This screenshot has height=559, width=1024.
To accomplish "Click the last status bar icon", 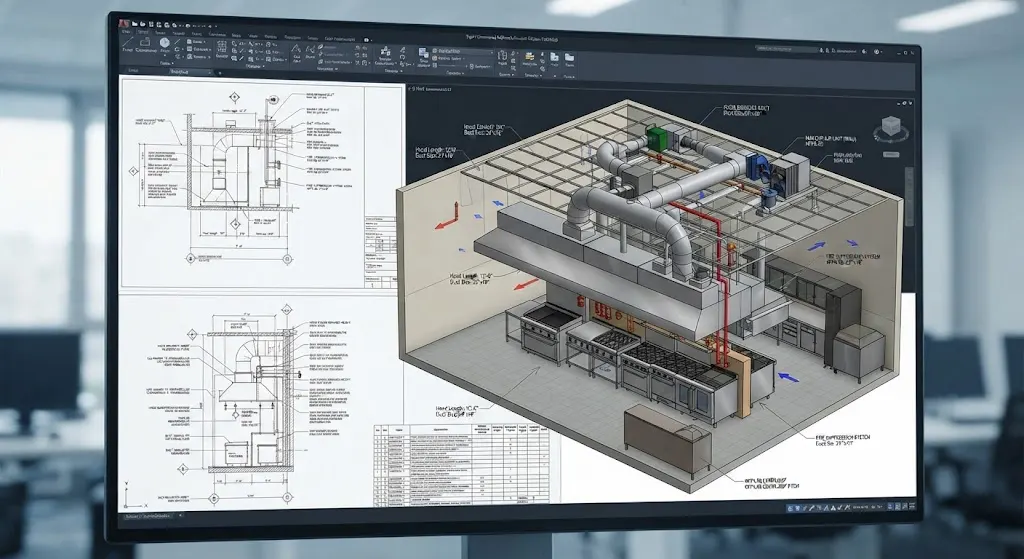I will tap(912, 506).
